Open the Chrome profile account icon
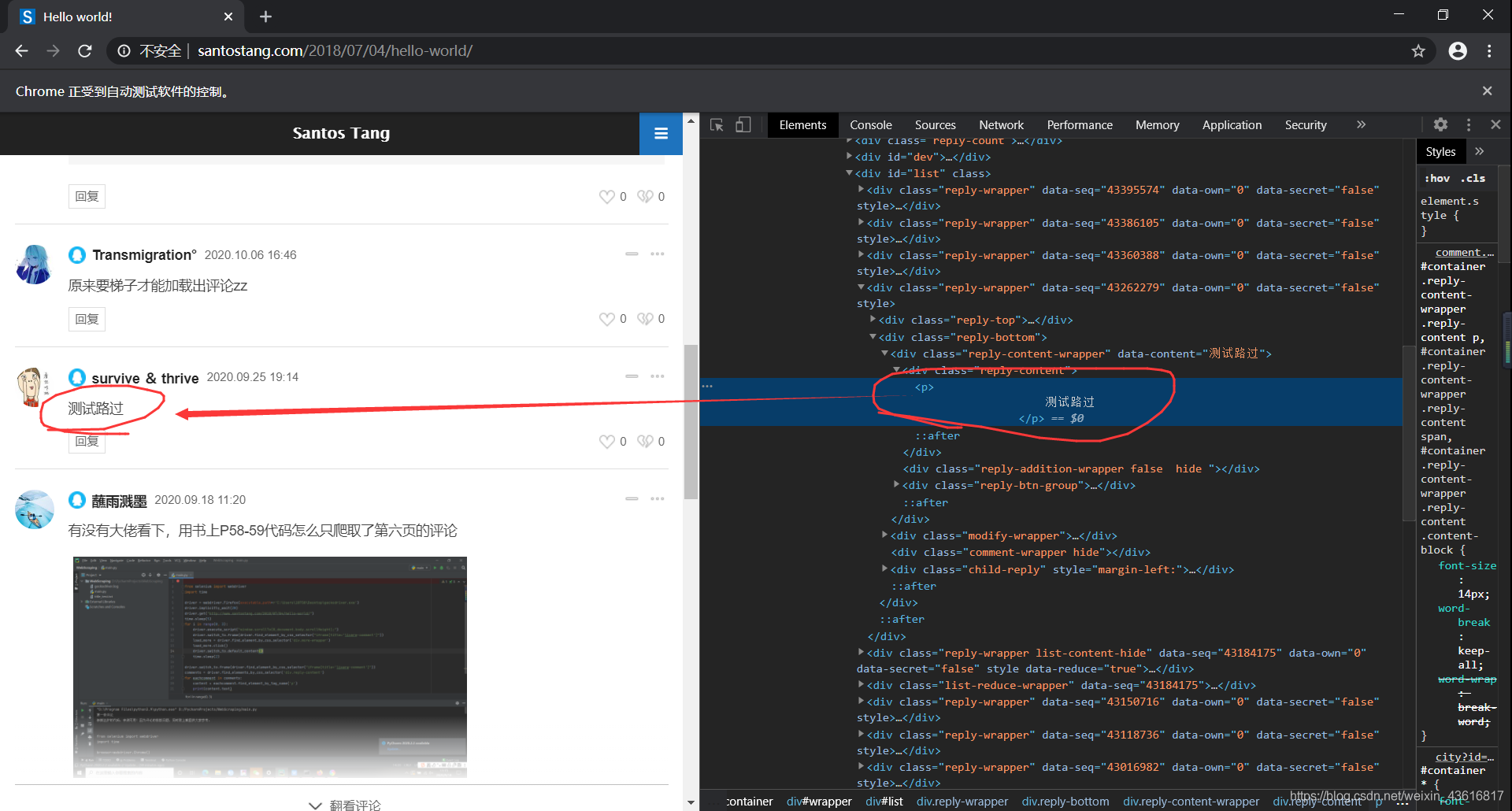This screenshot has height=811, width=1512. 1458,51
